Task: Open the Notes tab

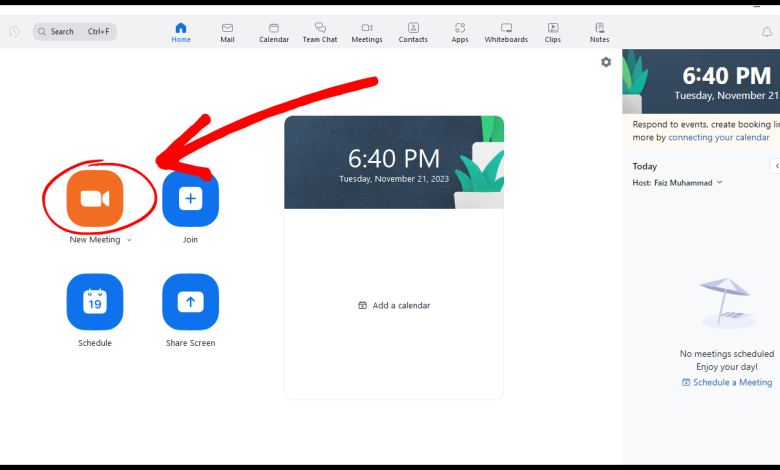Action: tap(599, 32)
